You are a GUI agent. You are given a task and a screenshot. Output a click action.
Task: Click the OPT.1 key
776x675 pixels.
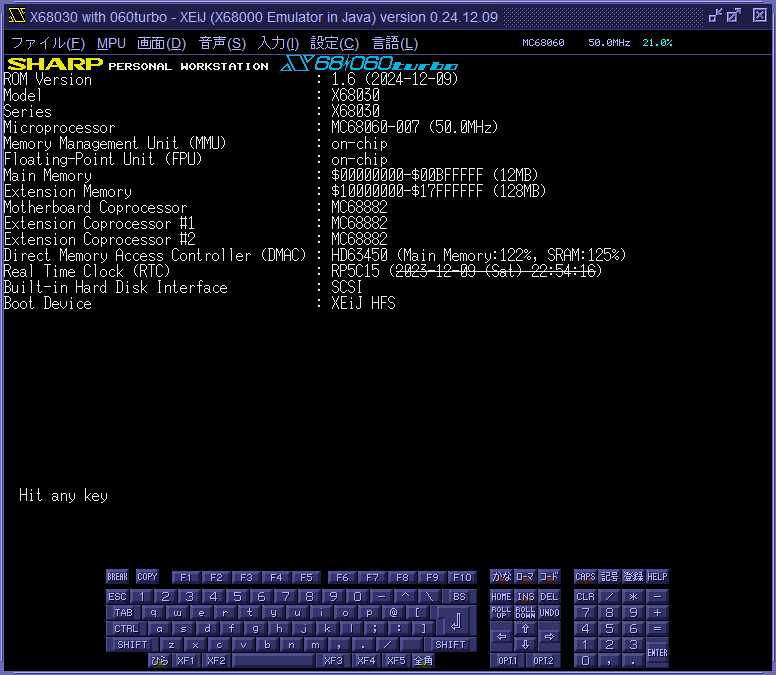(507, 661)
